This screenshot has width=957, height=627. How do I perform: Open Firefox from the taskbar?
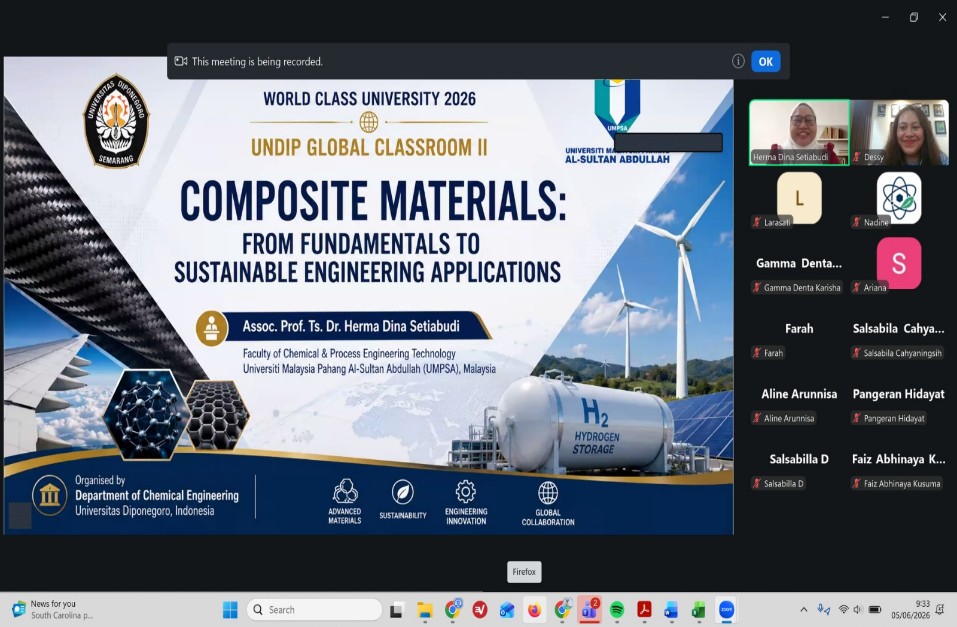point(535,610)
